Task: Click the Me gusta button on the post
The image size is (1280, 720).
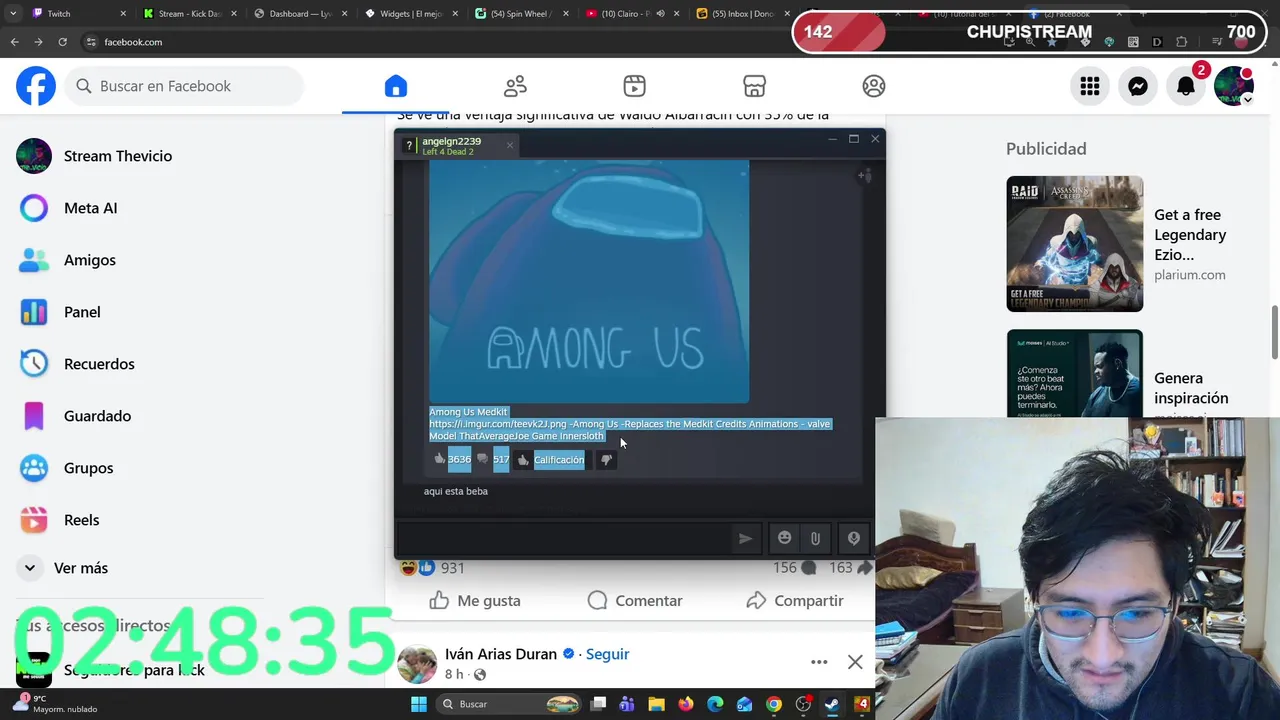Action: [475, 600]
